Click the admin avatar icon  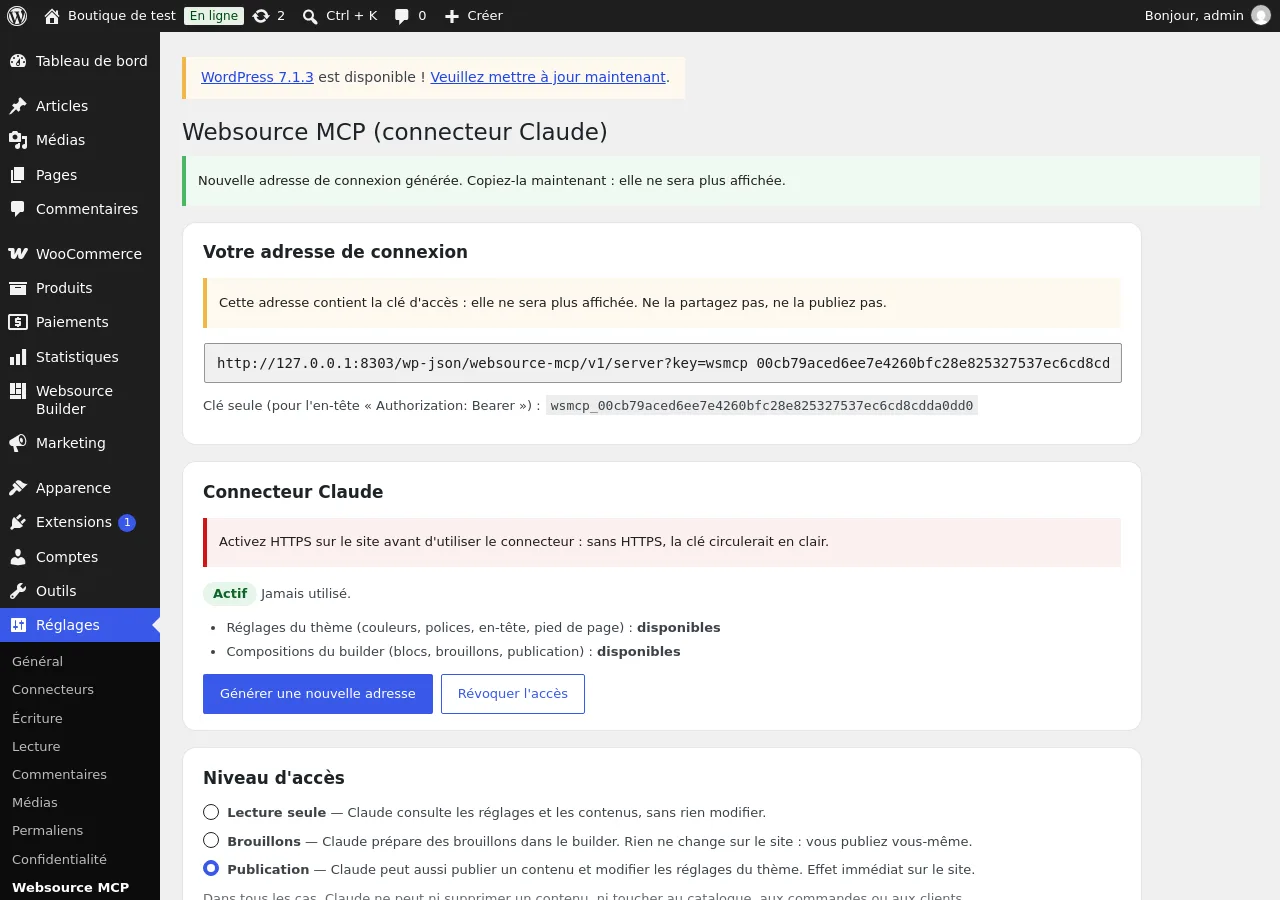pos(1260,16)
